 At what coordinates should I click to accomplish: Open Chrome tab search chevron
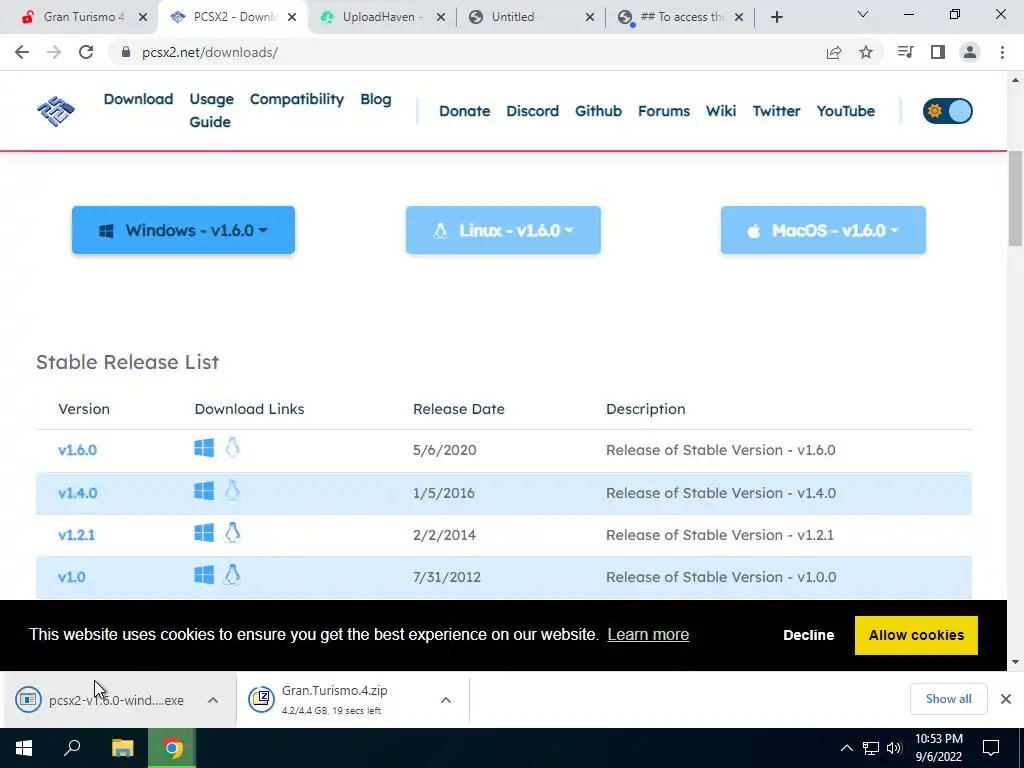863,14
